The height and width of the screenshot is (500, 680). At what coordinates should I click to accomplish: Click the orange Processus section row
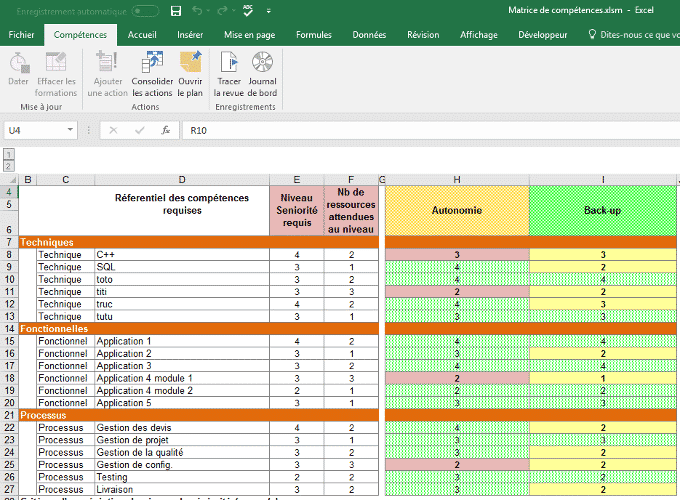point(199,415)
